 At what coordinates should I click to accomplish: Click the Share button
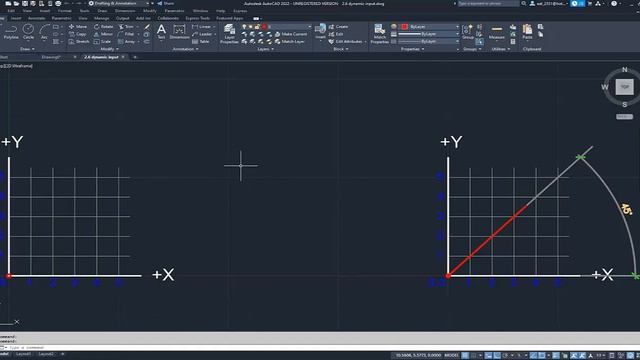point(166,3)
